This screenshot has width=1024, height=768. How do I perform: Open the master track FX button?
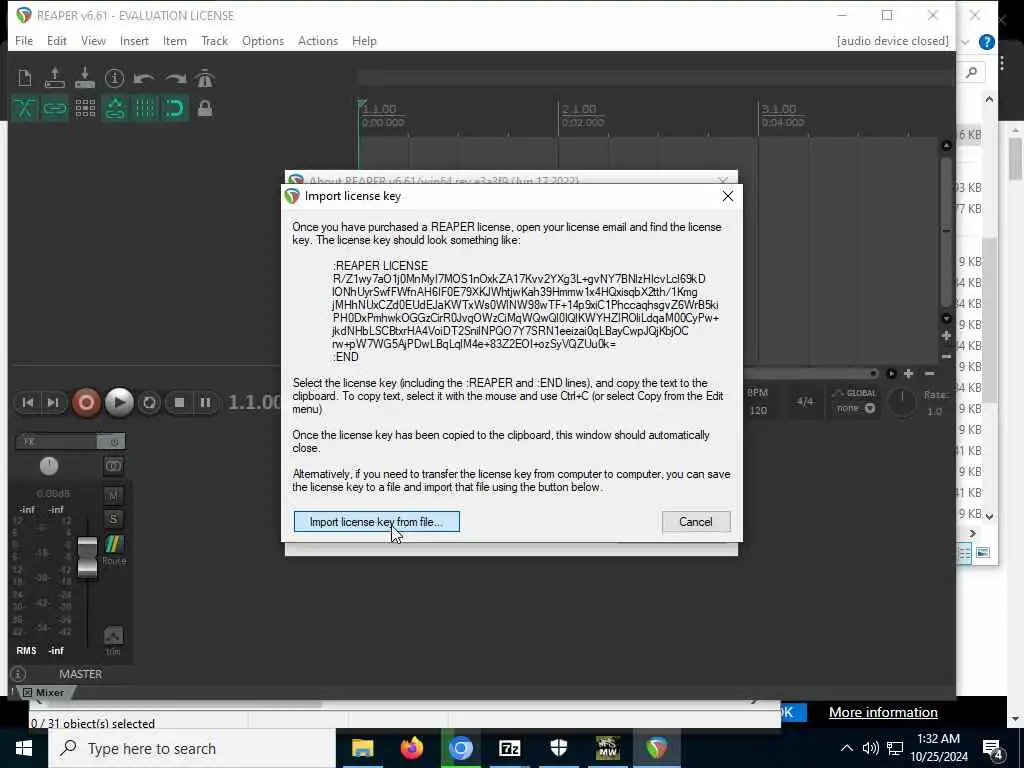(x=56, y=441)
